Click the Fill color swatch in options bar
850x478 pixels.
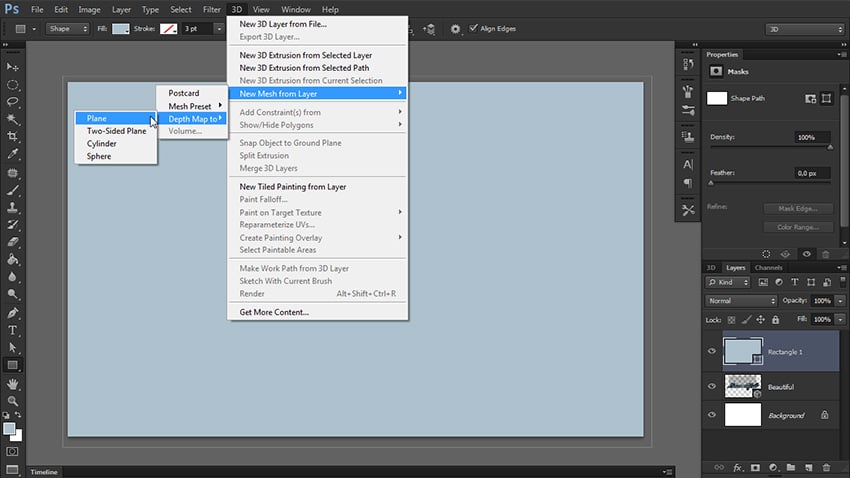pyautogui.click(x=120, y=29)
